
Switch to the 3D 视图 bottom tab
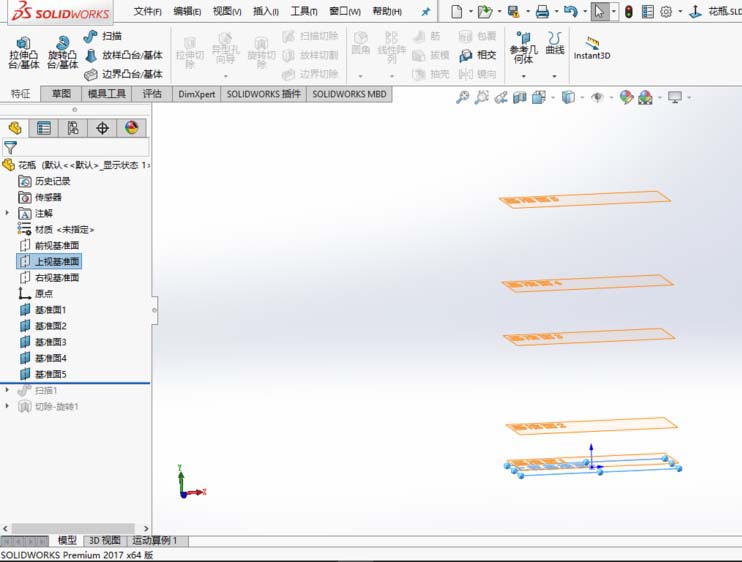(105, 541)
